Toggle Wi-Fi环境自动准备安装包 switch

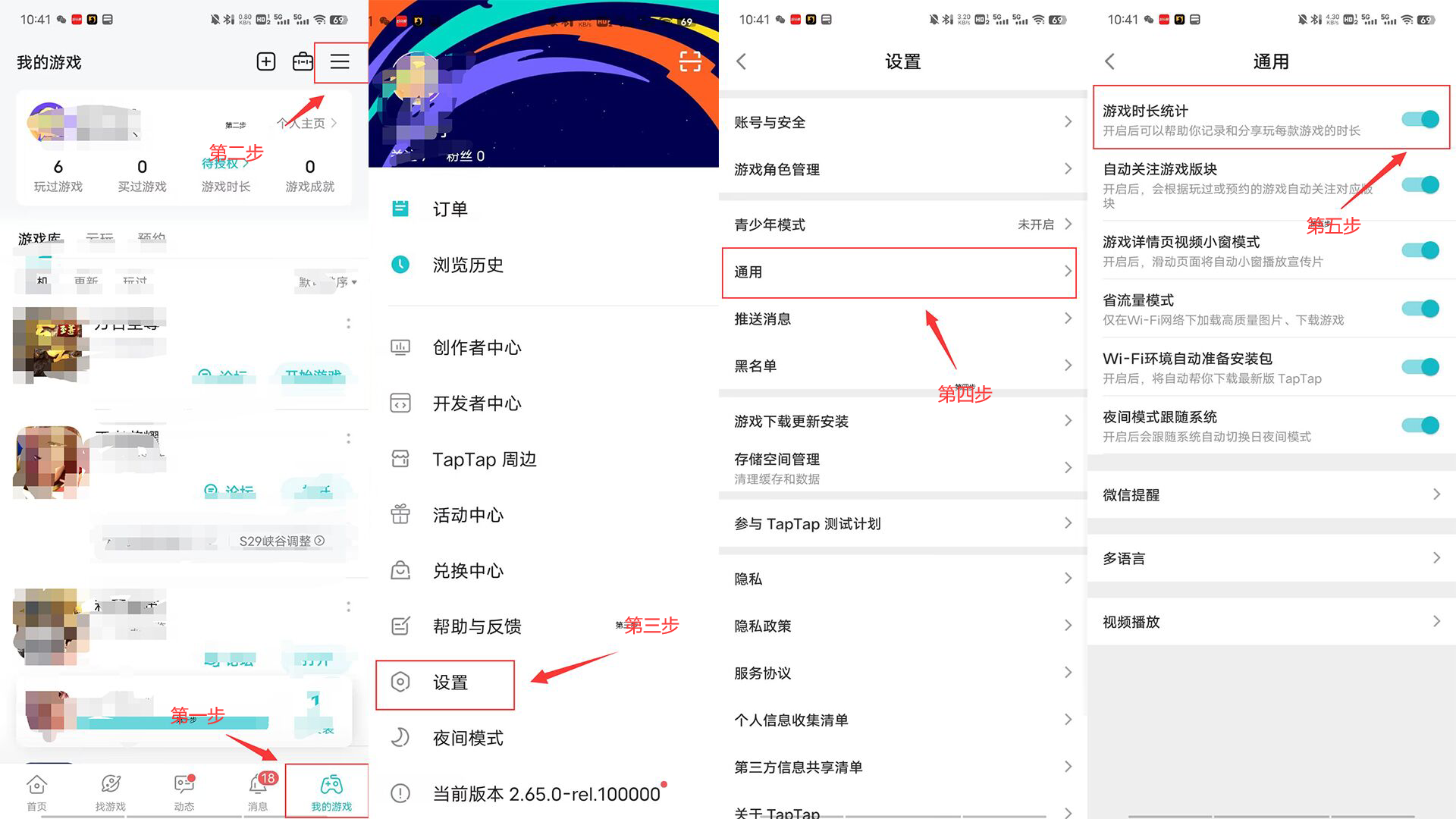coord(1420,367)
